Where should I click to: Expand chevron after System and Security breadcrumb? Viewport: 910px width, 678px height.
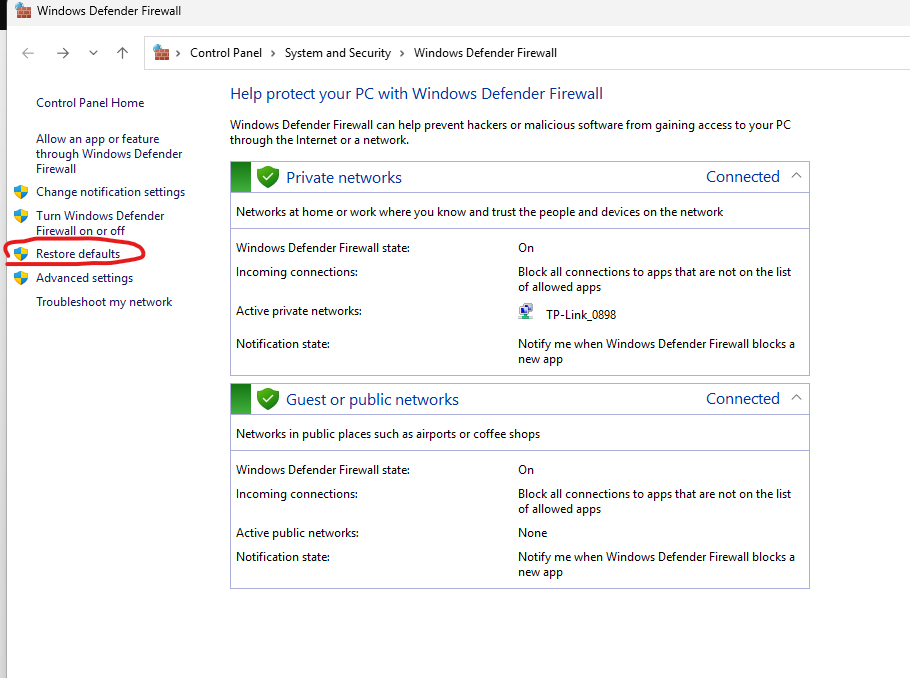coord(402,53)
